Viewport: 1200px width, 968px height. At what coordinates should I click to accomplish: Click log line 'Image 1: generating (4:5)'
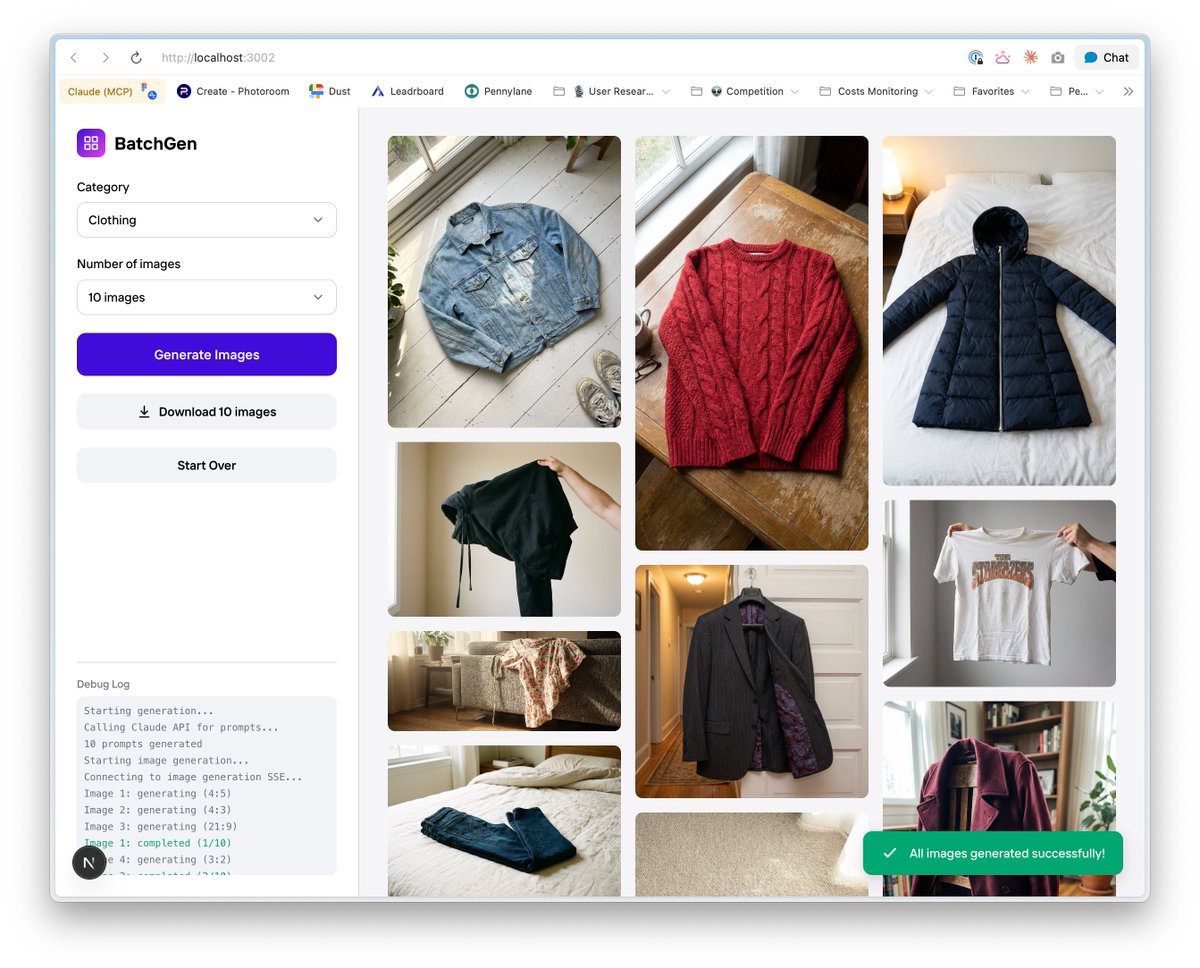[x=158, y=793]
